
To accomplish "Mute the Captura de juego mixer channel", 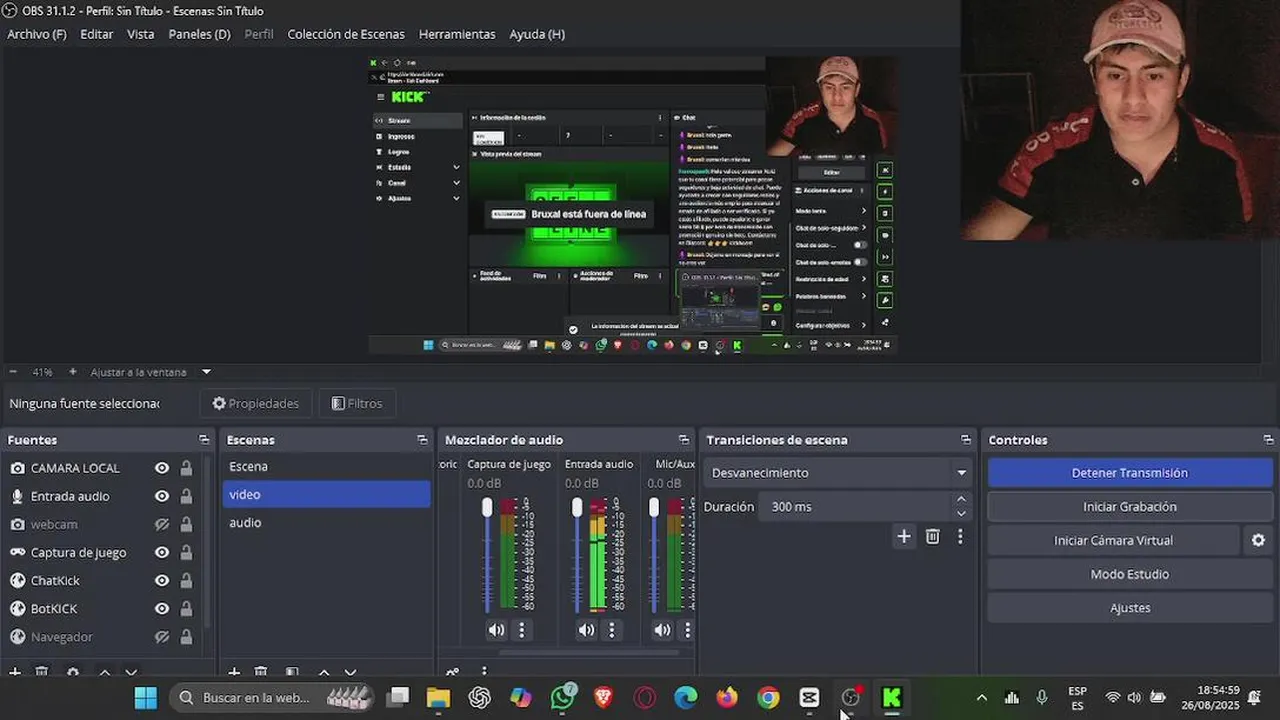I will [496, 630].
